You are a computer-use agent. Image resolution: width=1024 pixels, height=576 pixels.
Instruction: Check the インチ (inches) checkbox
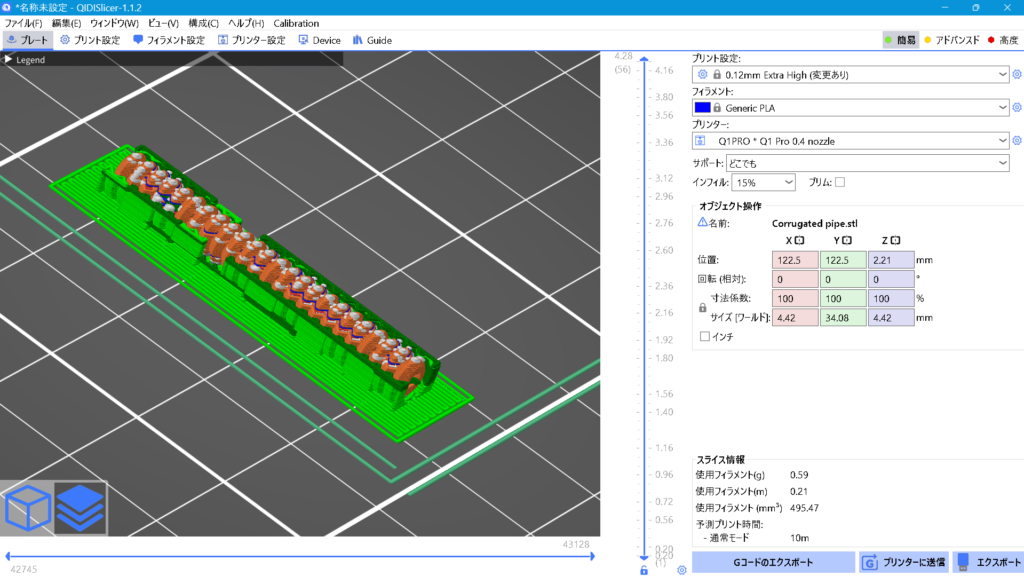point(705,337)
